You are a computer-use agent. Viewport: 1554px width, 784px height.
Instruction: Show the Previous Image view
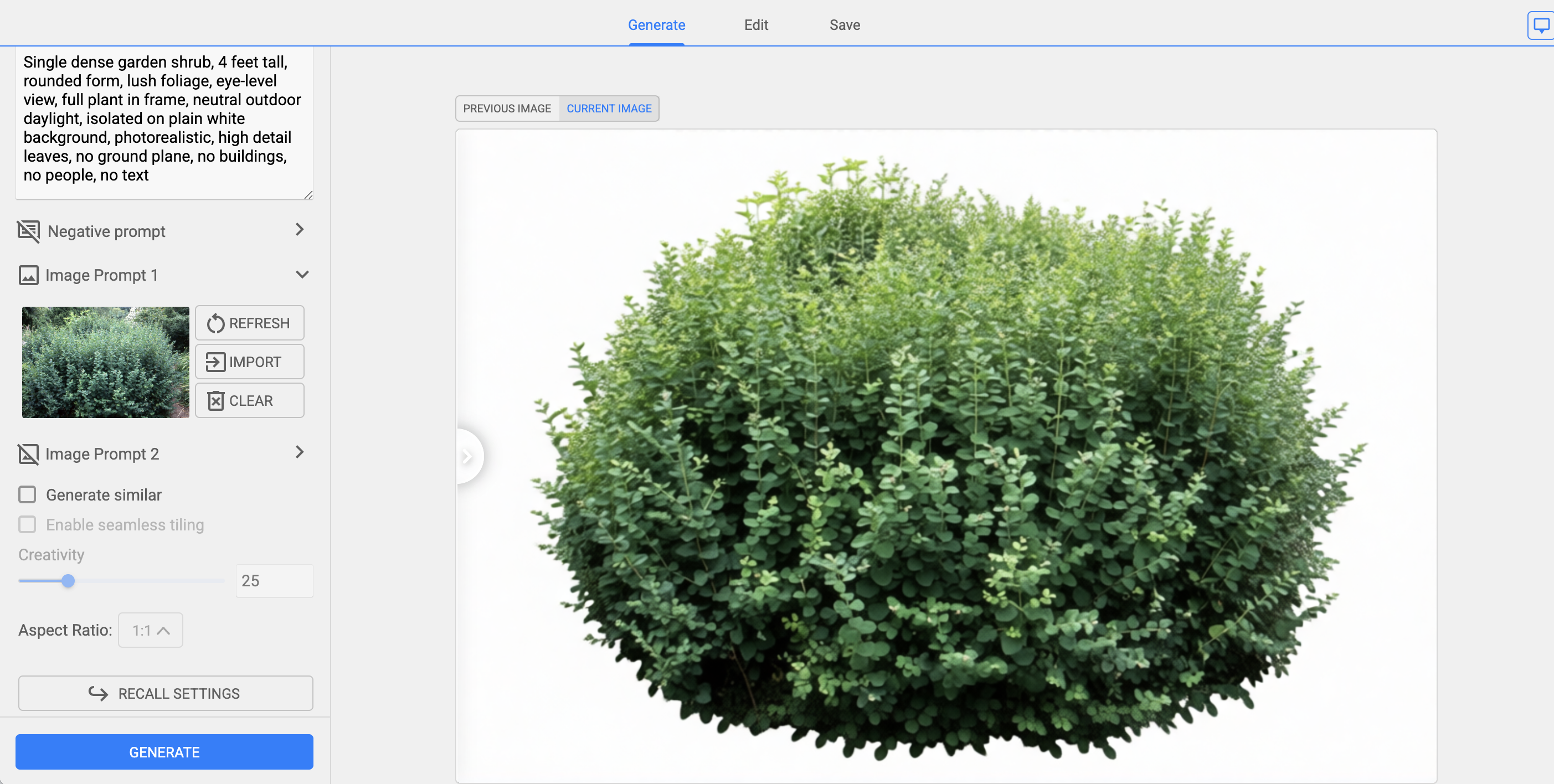(x=507, y=109)
